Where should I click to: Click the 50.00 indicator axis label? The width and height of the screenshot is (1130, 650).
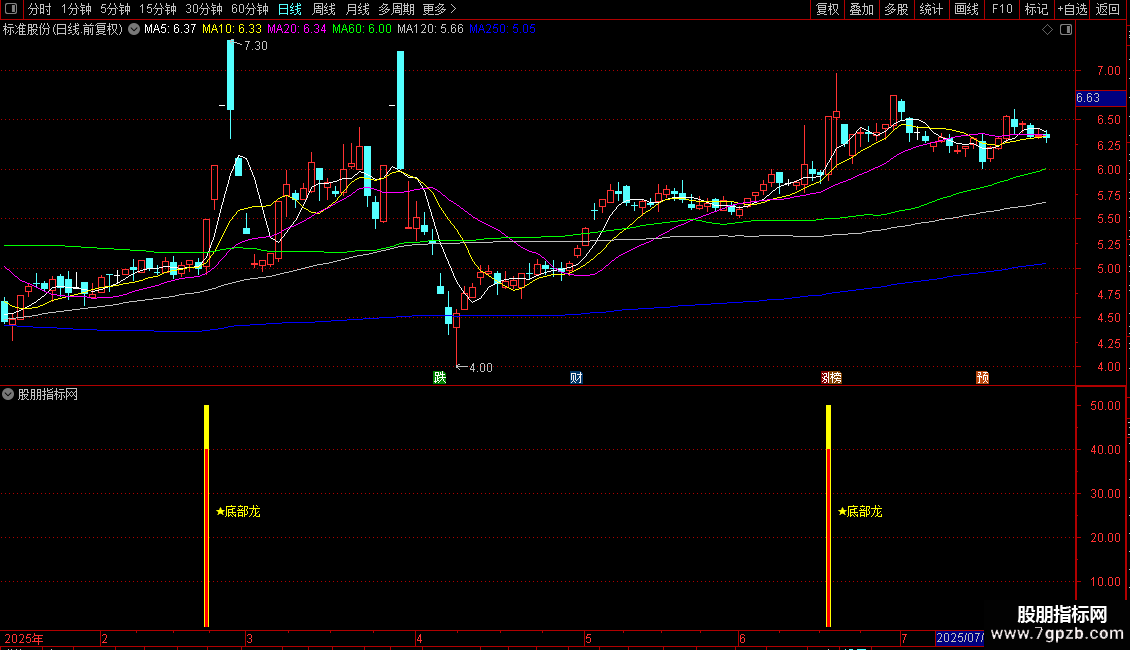(x=1105, y=406)
